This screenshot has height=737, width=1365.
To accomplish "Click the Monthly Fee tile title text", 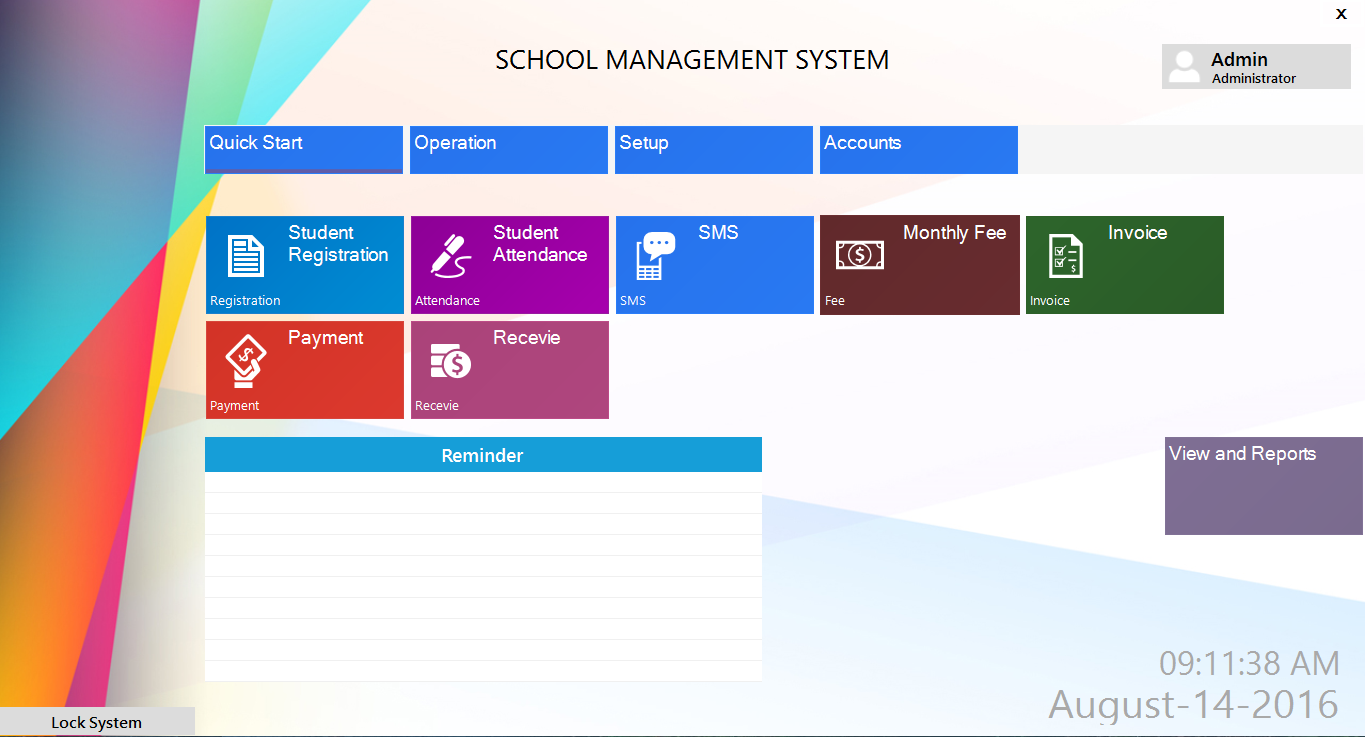I will tap(954, 233).
